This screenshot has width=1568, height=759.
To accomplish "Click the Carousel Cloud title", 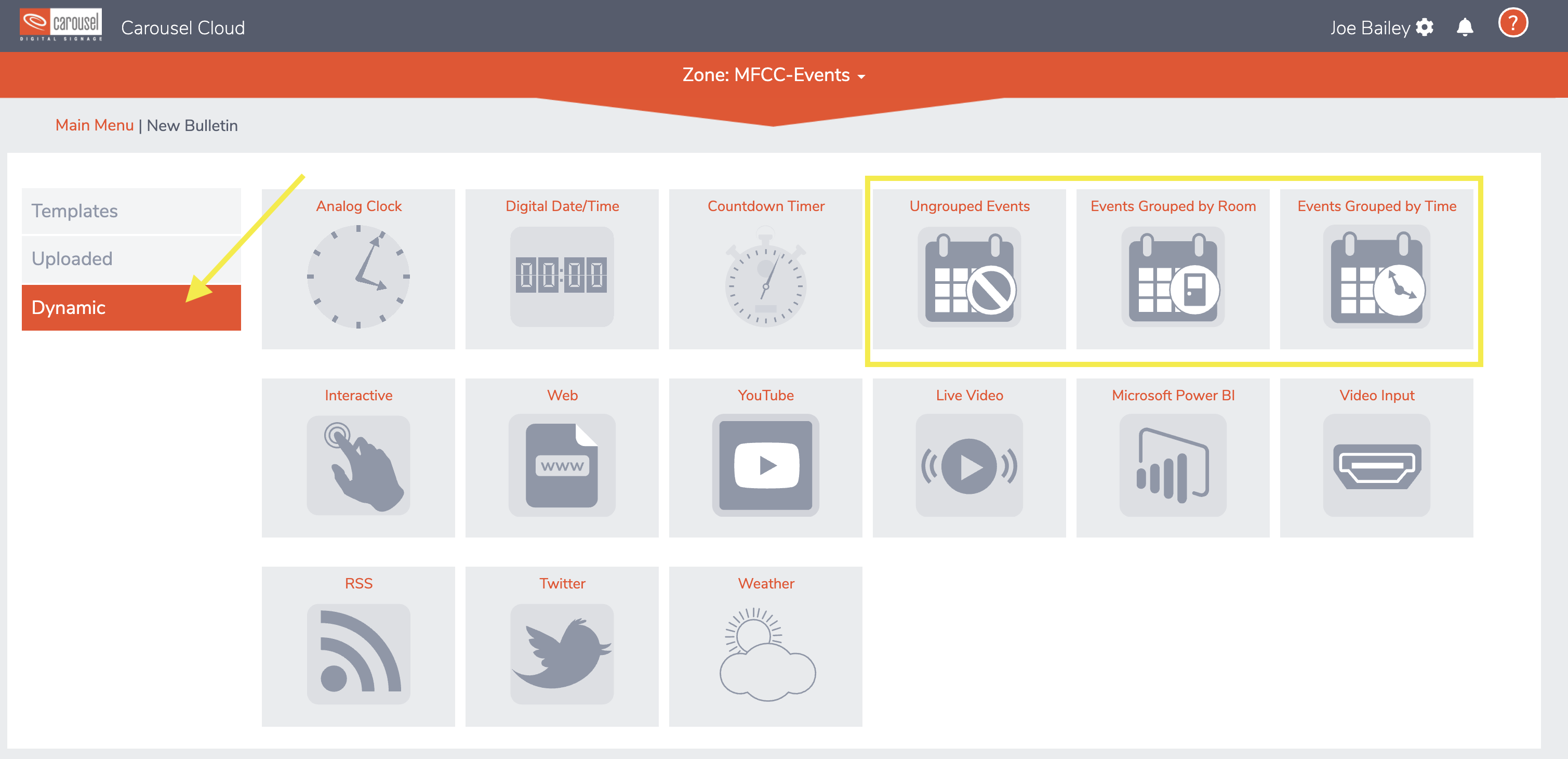I will click(182, 28).
